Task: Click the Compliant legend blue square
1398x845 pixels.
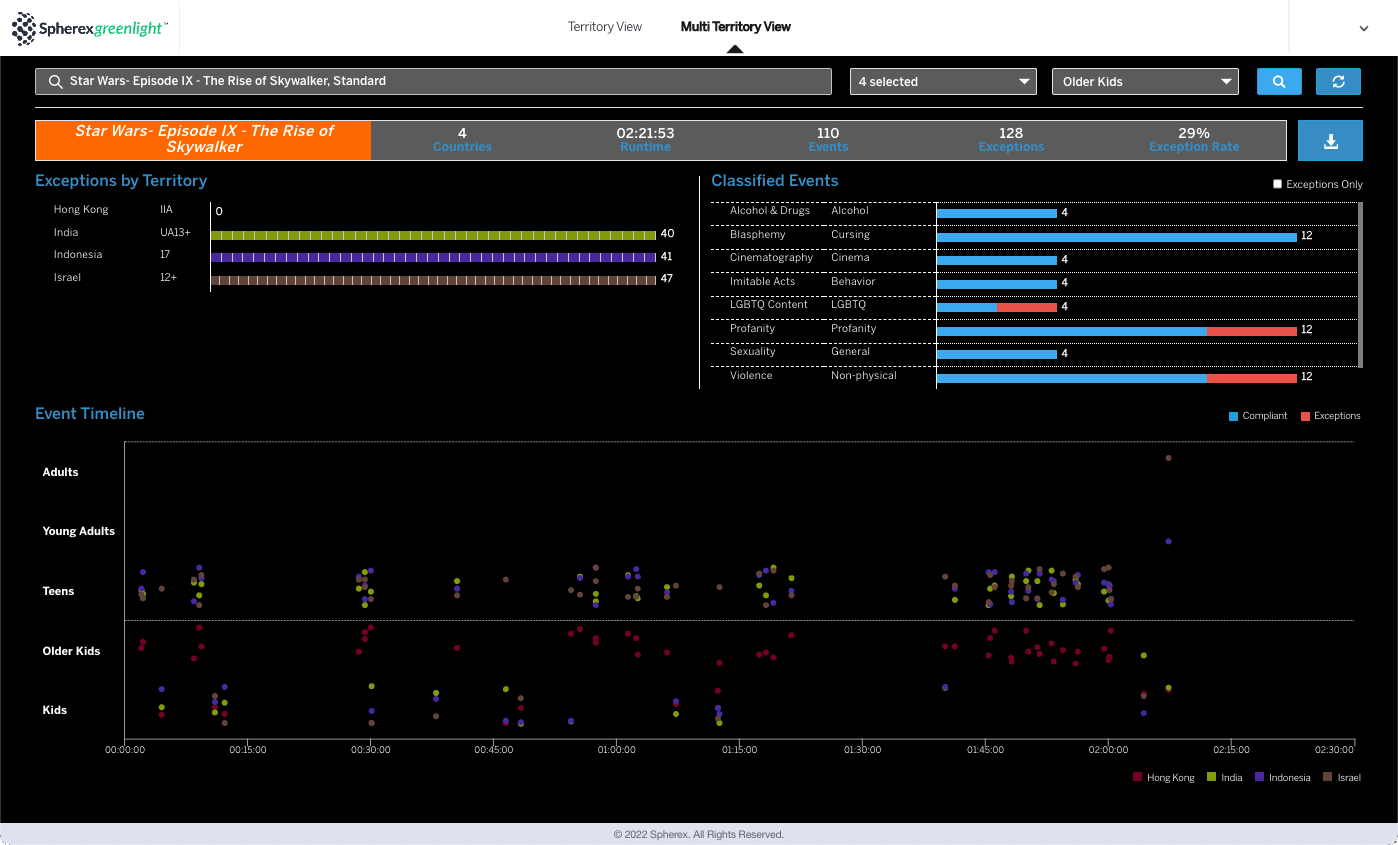Action: (1233, 416)
